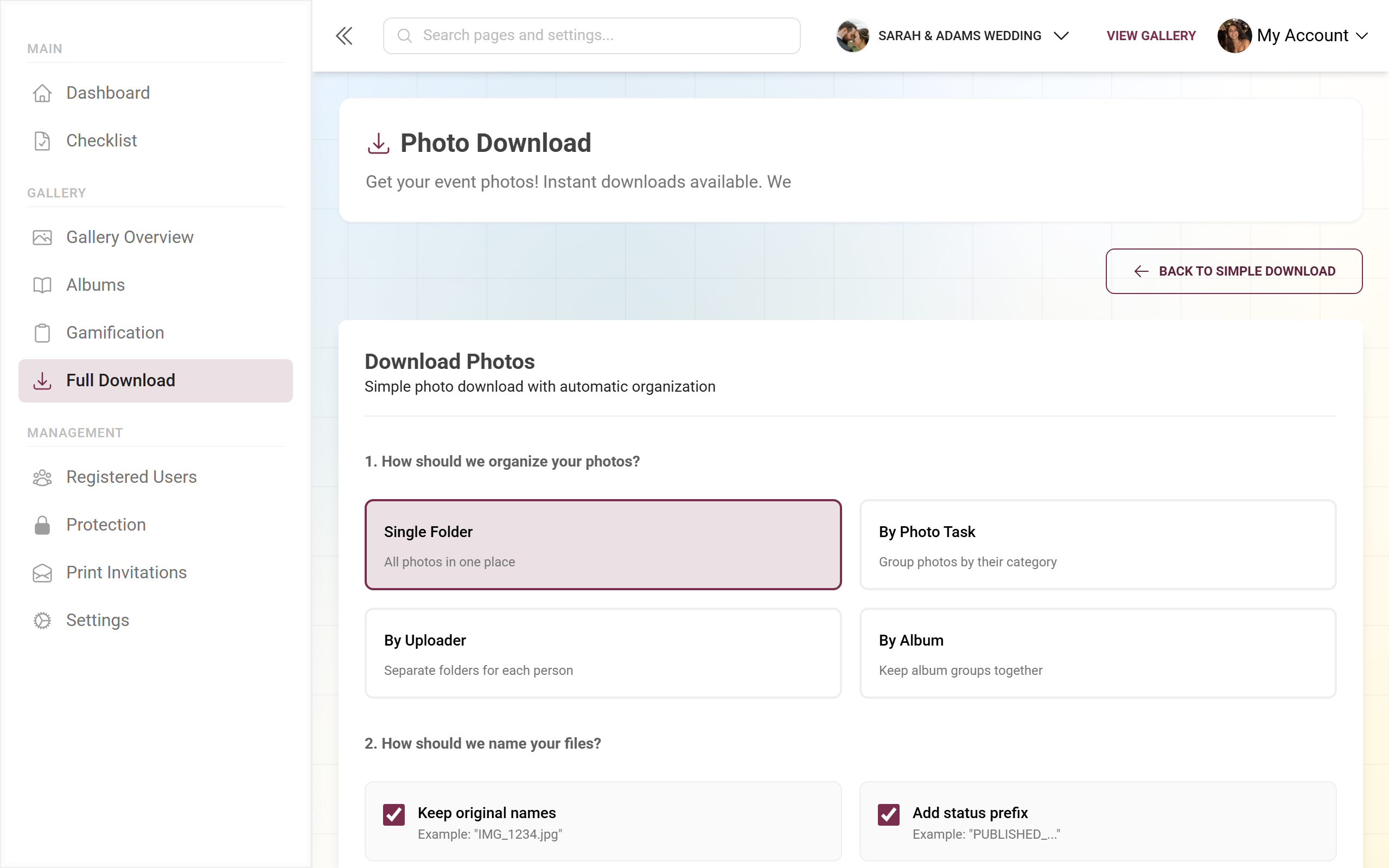Open the Dashboard page
This screenshot has height=868, width=1389.
tap(156, 93)
